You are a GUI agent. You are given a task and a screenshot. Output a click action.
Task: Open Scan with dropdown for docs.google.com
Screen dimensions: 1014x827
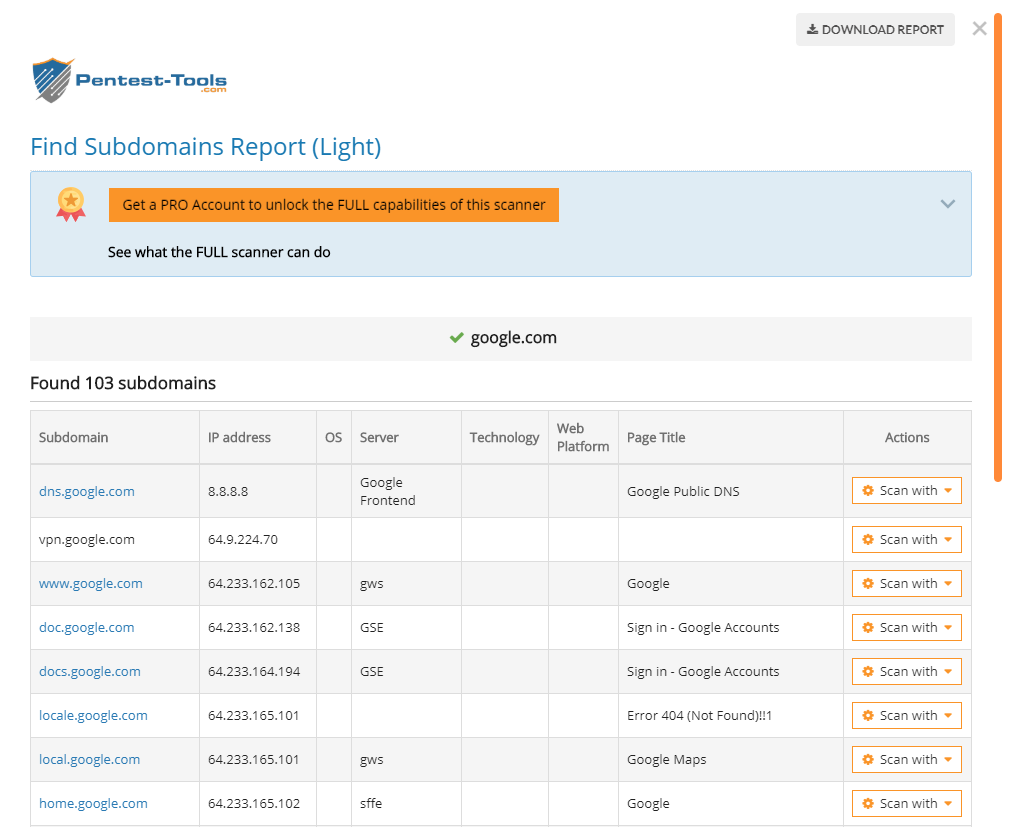point(907,672)
